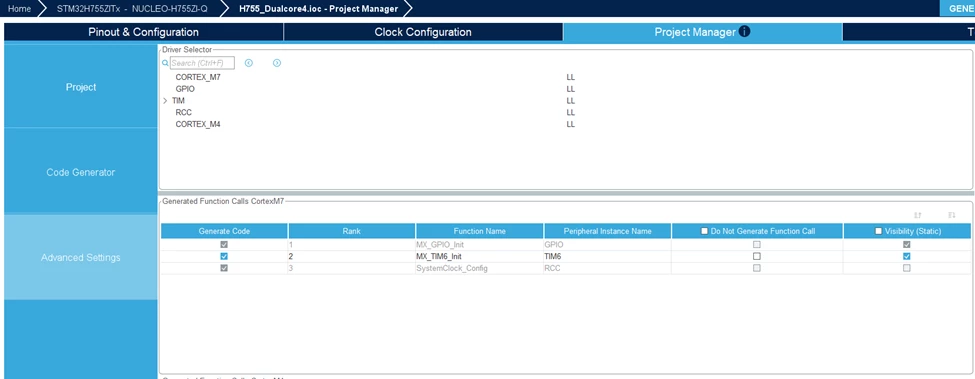
Task: Click the move rank down sort icon
Action: [x=951, y=215]
